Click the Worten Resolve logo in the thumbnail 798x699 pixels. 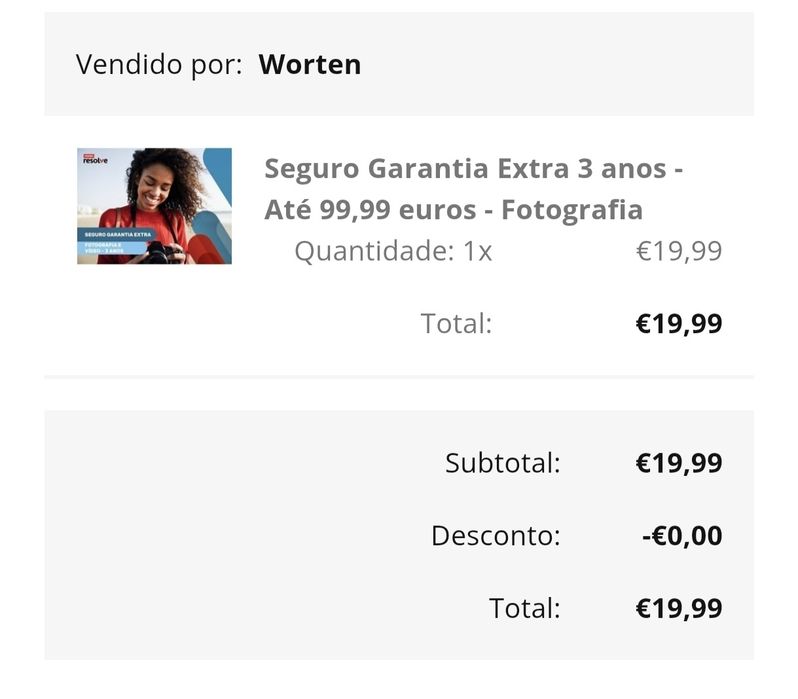click(x=95, y=159)
